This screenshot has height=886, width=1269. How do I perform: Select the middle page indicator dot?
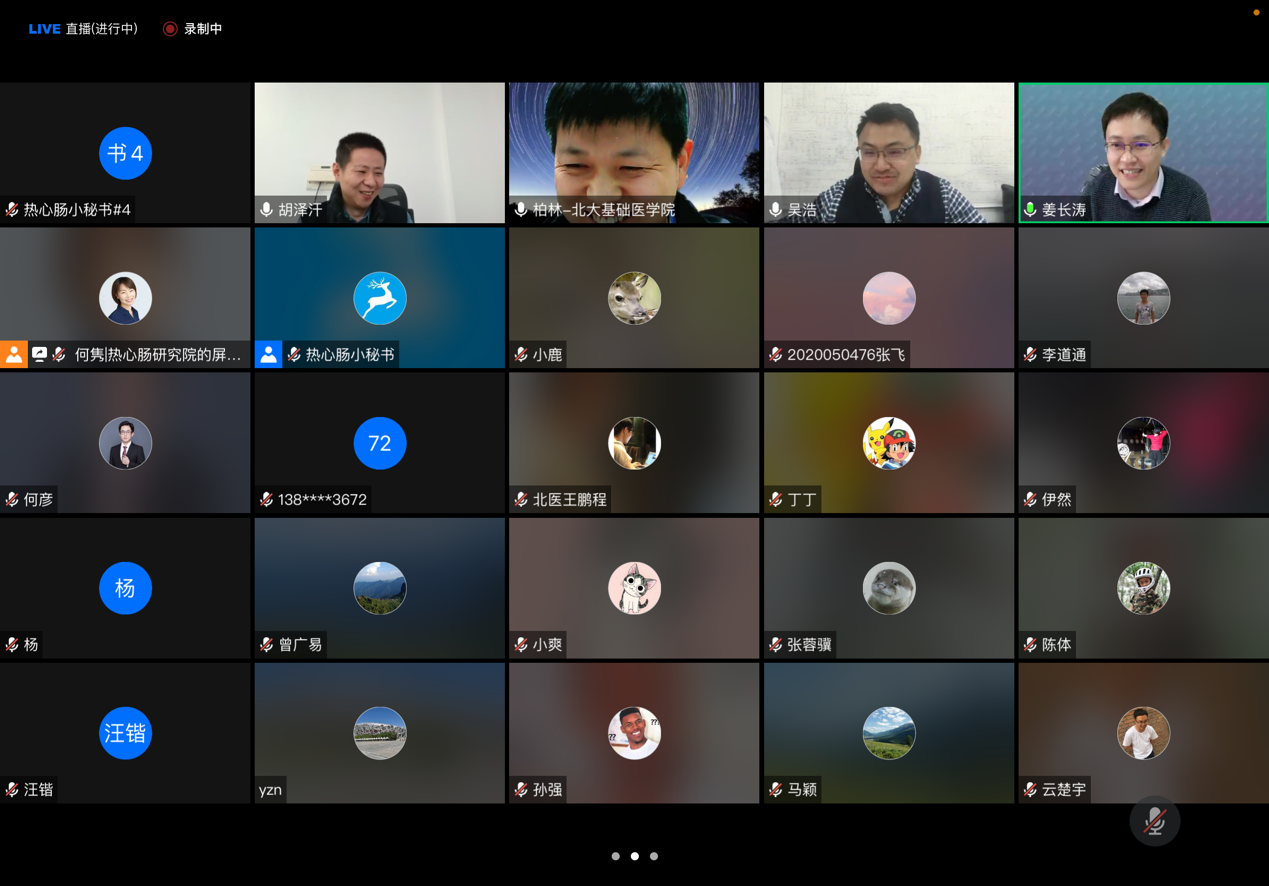pyautogui.click(x=635, y=856)
